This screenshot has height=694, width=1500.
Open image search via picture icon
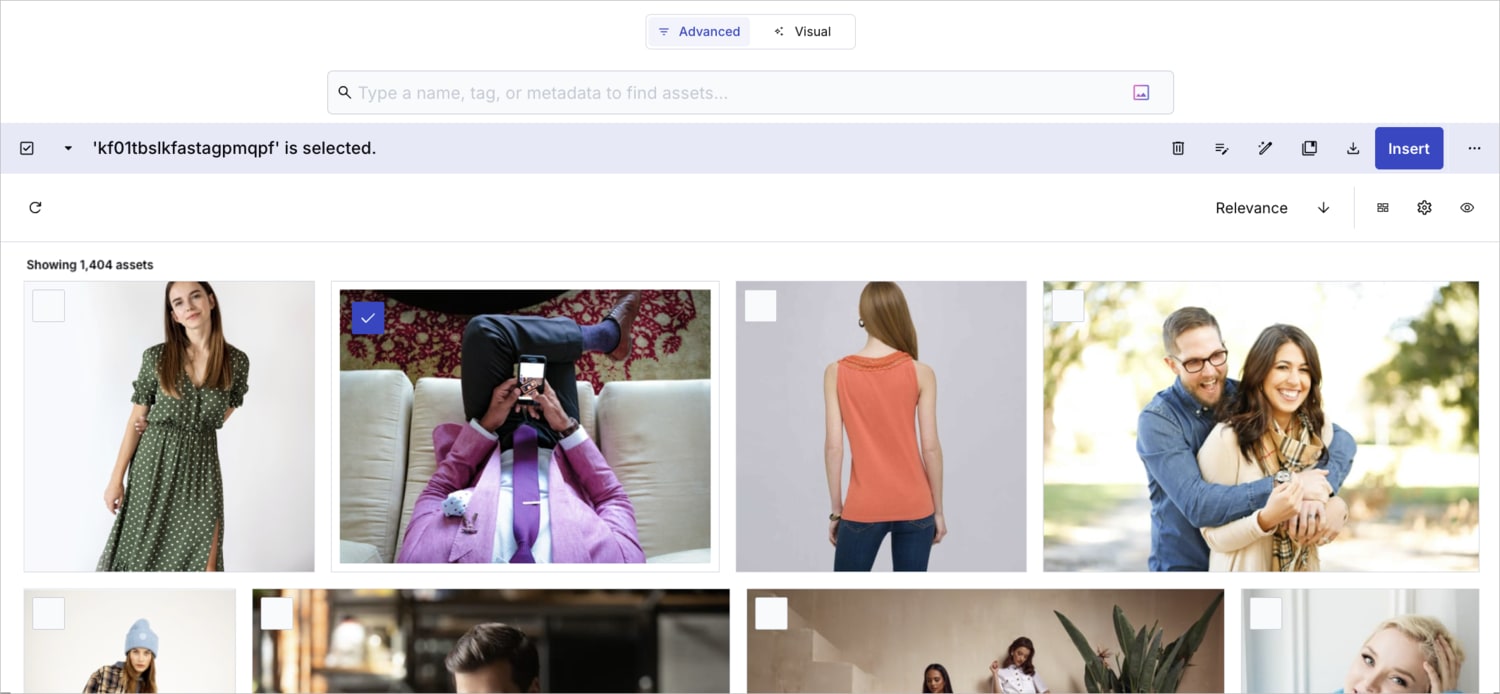(1141, 93)
